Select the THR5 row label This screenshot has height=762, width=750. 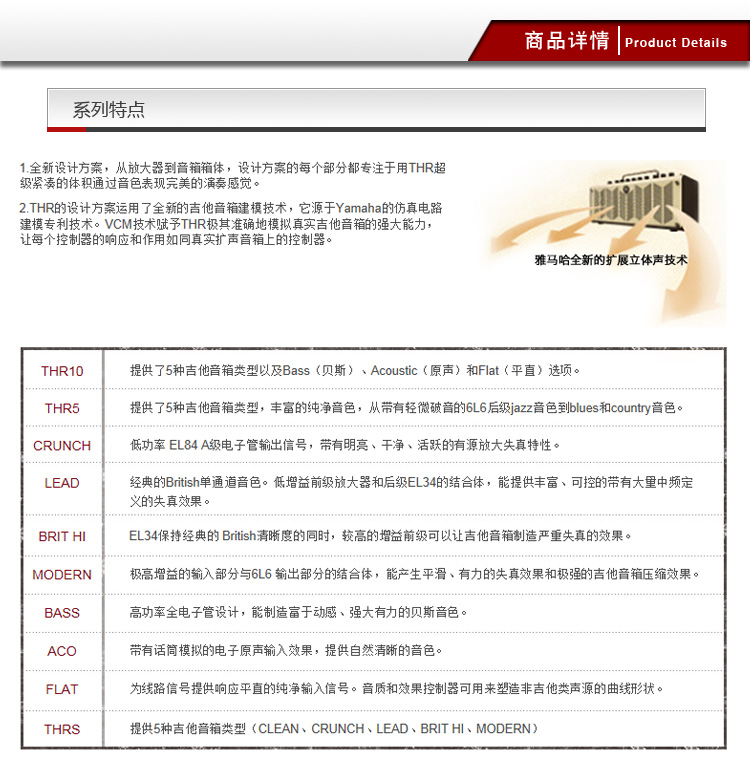coord(62,408)
